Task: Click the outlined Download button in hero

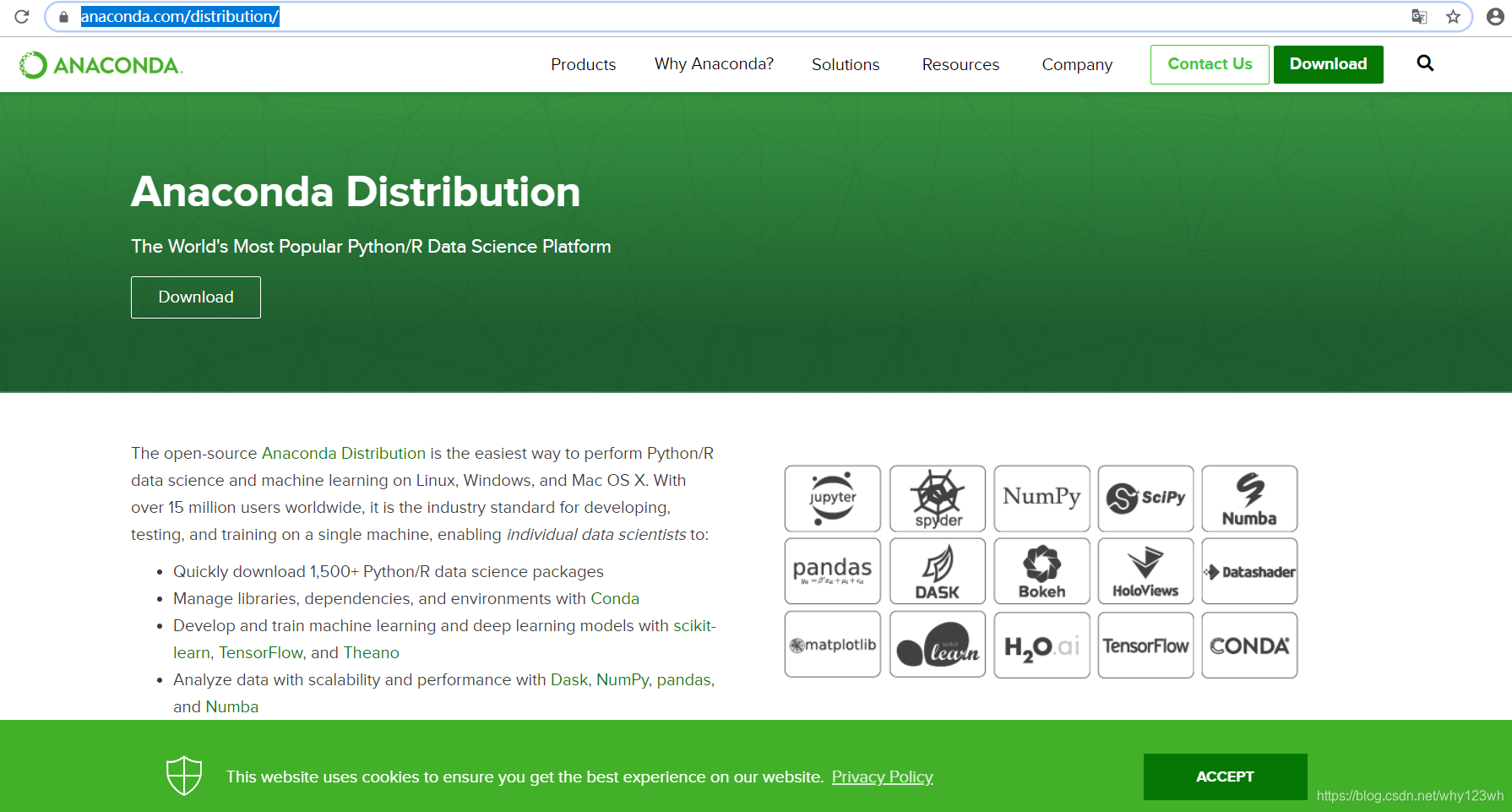Action: [196, 297]
